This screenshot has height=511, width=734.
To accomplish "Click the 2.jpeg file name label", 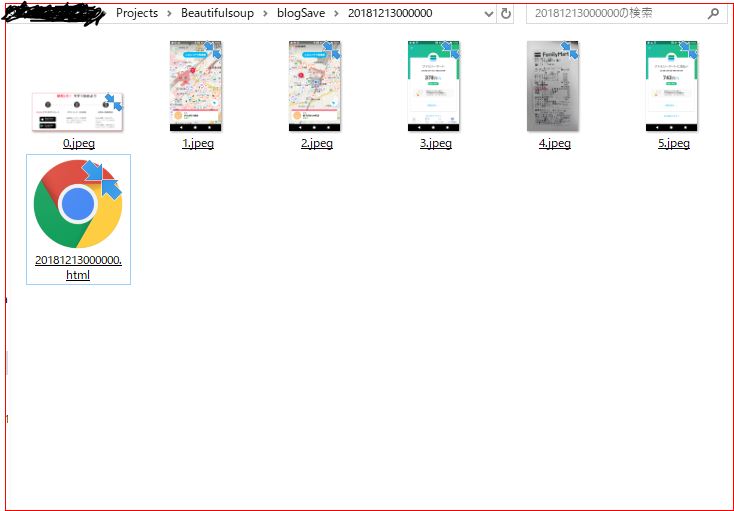I will click(x=316, y=143).
